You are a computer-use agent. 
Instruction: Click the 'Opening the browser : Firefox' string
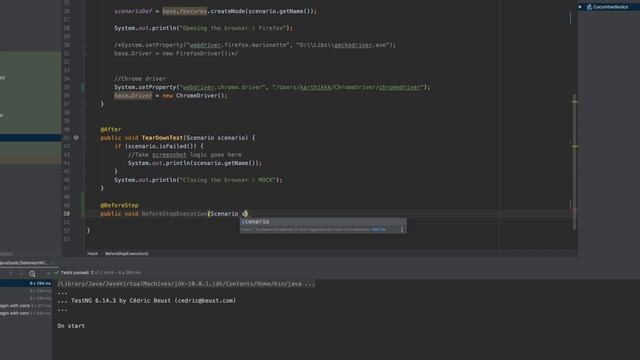point(233,28)
